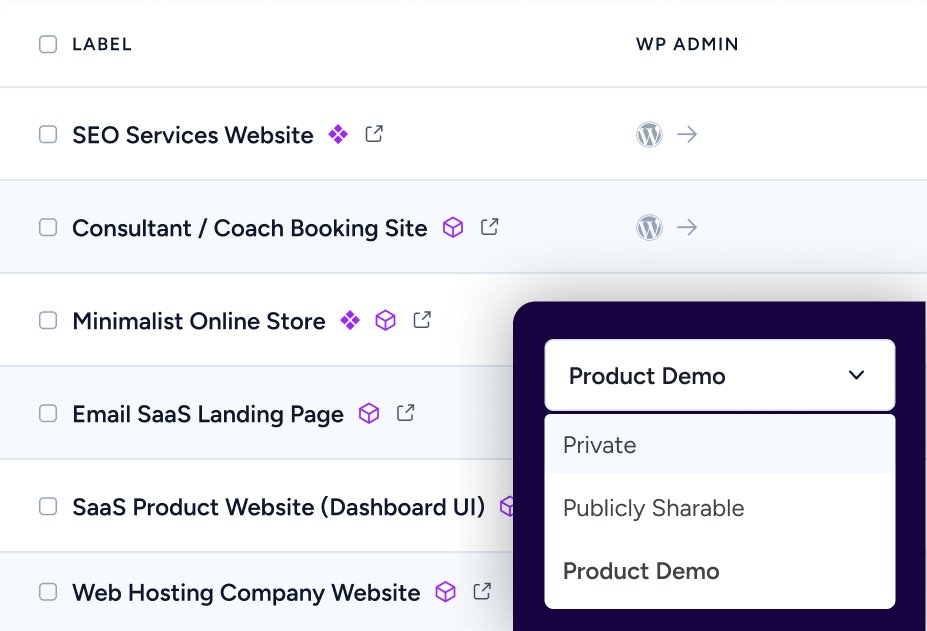Viewport: 927px width, 631px height.
Task: Pick Product Demo in the options list
Action: [x=641, y=571]
